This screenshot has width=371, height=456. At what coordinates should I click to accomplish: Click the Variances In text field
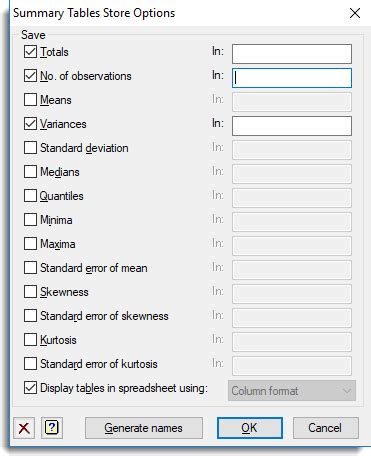[x=292, y=126]
